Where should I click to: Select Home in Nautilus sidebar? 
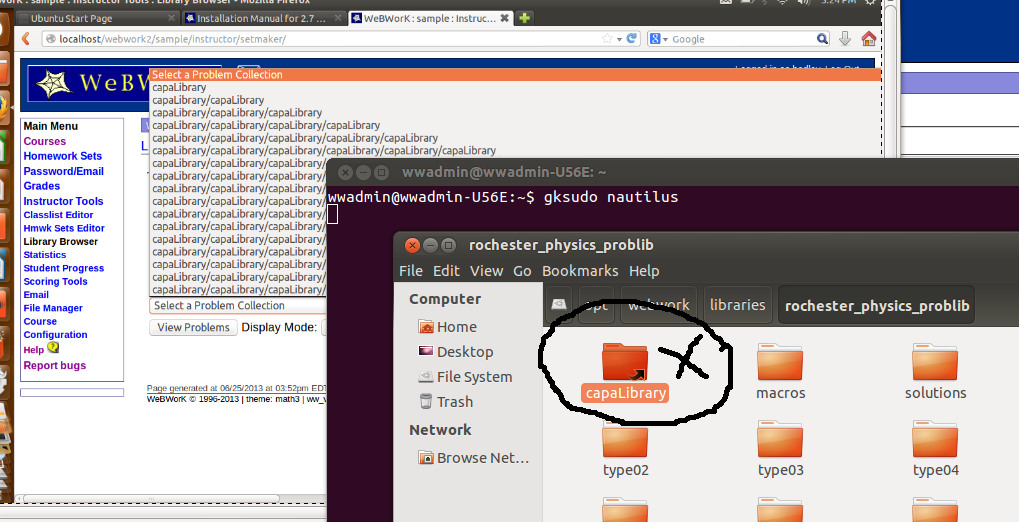coord(448,327)
